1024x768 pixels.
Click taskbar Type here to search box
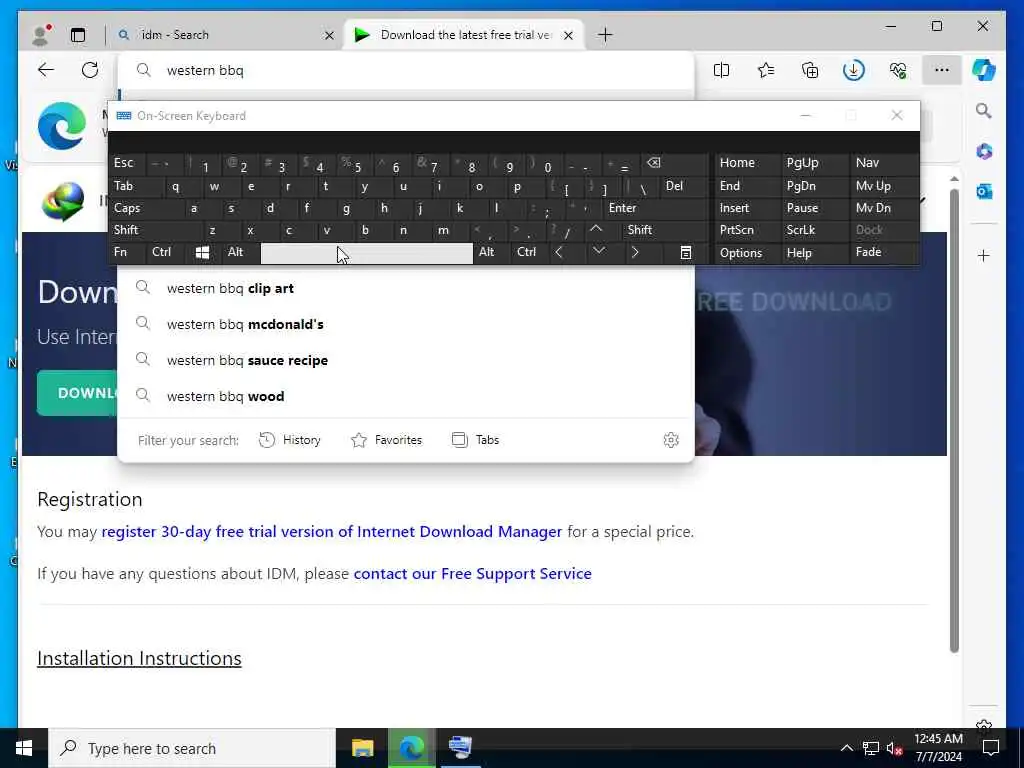tap(192, 748)
